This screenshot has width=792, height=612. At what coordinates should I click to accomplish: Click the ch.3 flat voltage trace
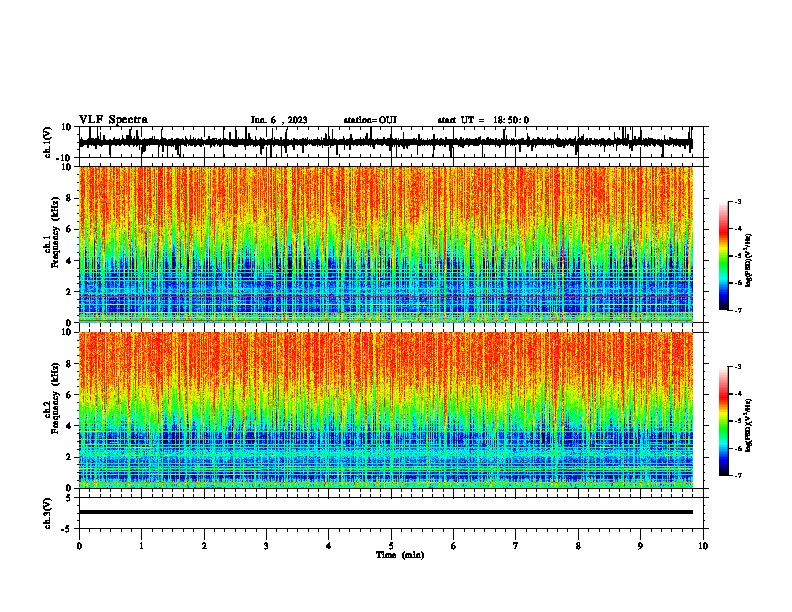[386, 512]
